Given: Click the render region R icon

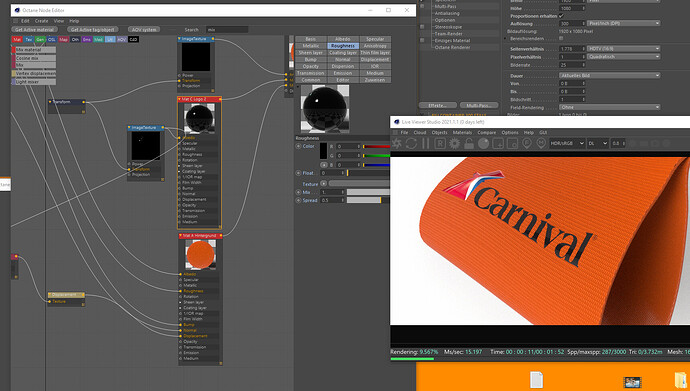Looking at the screenshot, I should click(x=440, y=143).
